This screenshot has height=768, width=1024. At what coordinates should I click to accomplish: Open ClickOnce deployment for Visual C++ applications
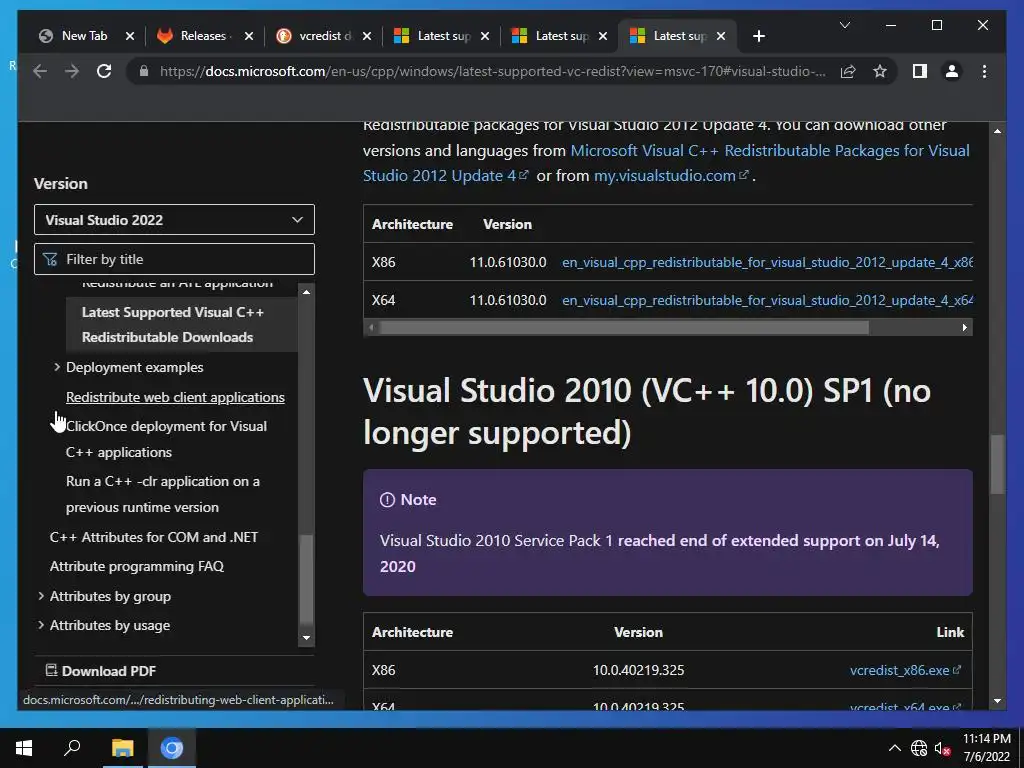tap(167, 439)
